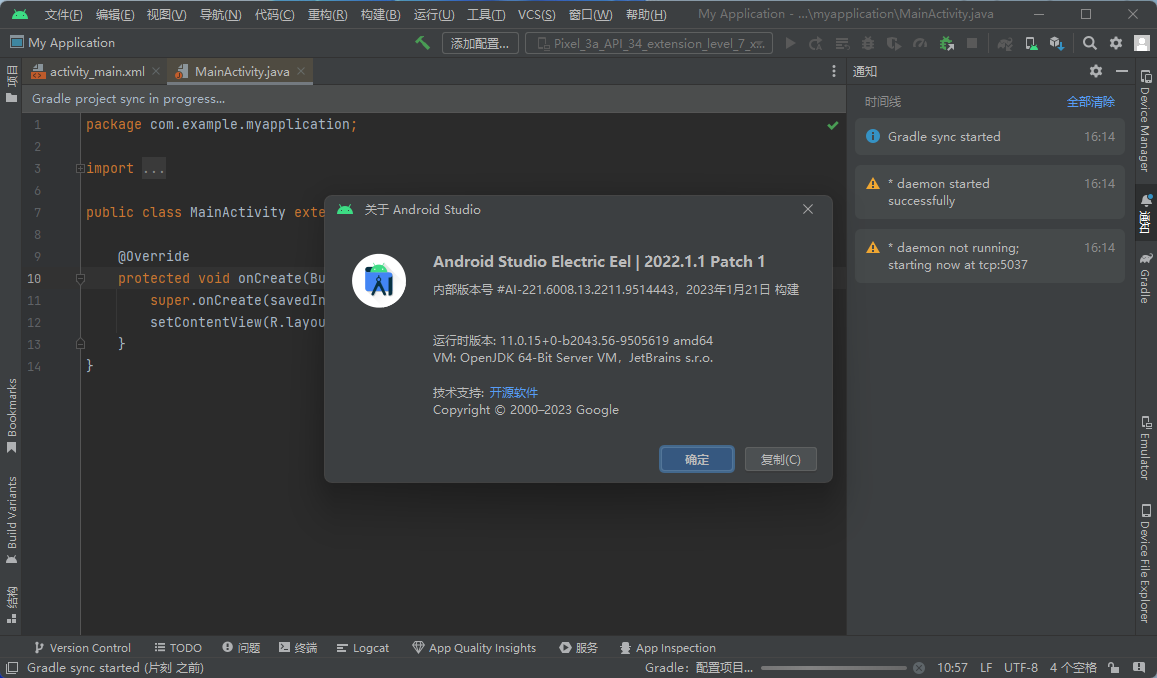Toggle the read-only lock icon in status bar
1157x678 pixels.
click(x=1113, y=668)
